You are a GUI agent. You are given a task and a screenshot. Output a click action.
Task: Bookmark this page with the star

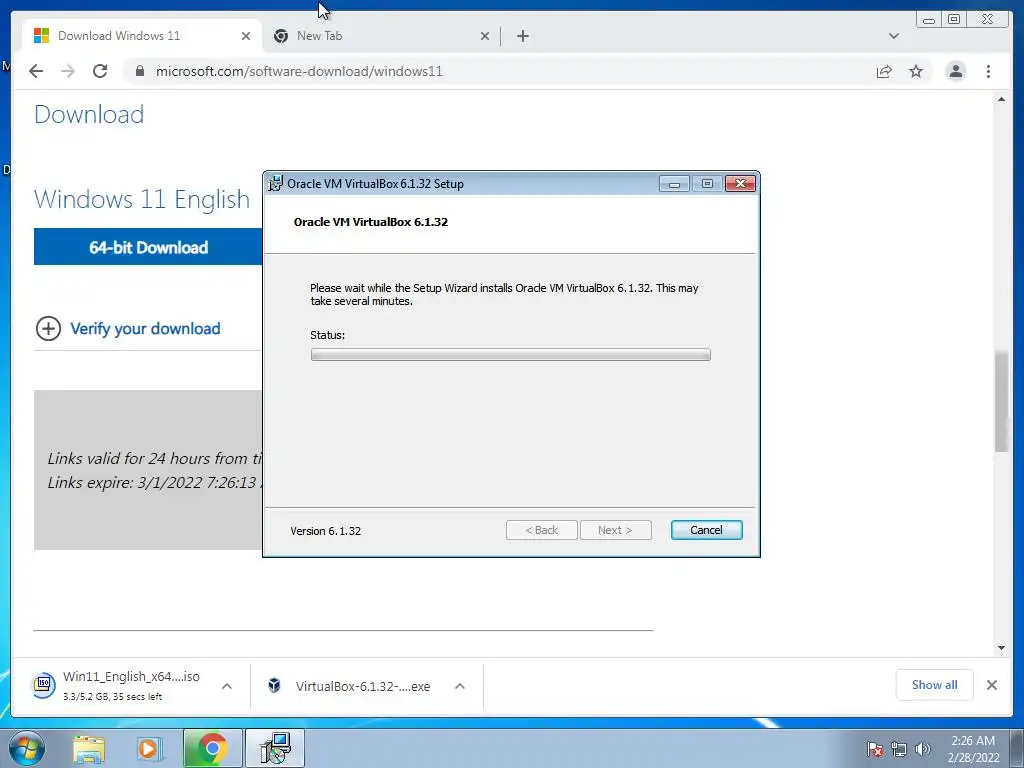(x=916, y=71)
